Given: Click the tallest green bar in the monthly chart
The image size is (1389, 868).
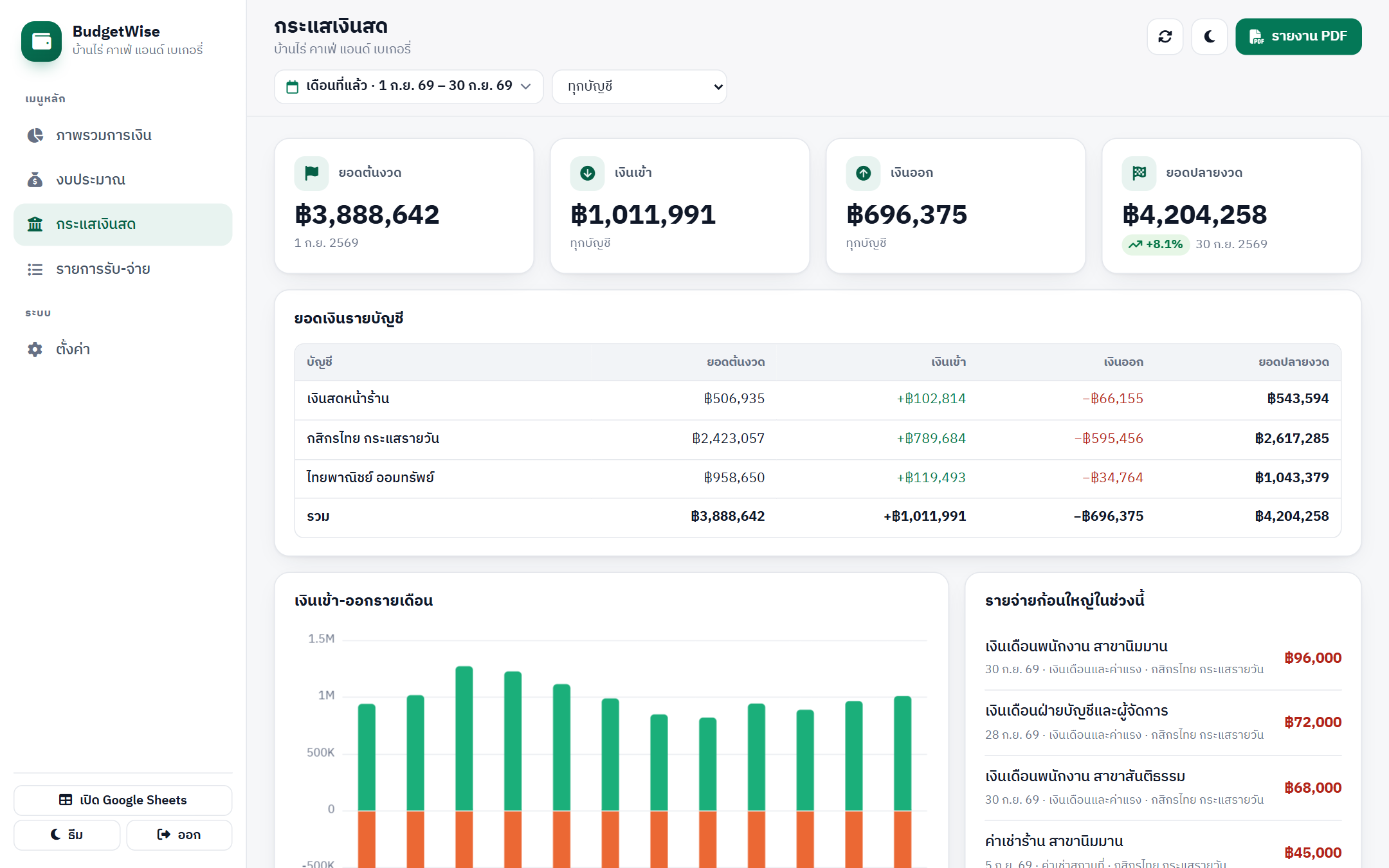Looking at the screenshot, I should [464, 738].
